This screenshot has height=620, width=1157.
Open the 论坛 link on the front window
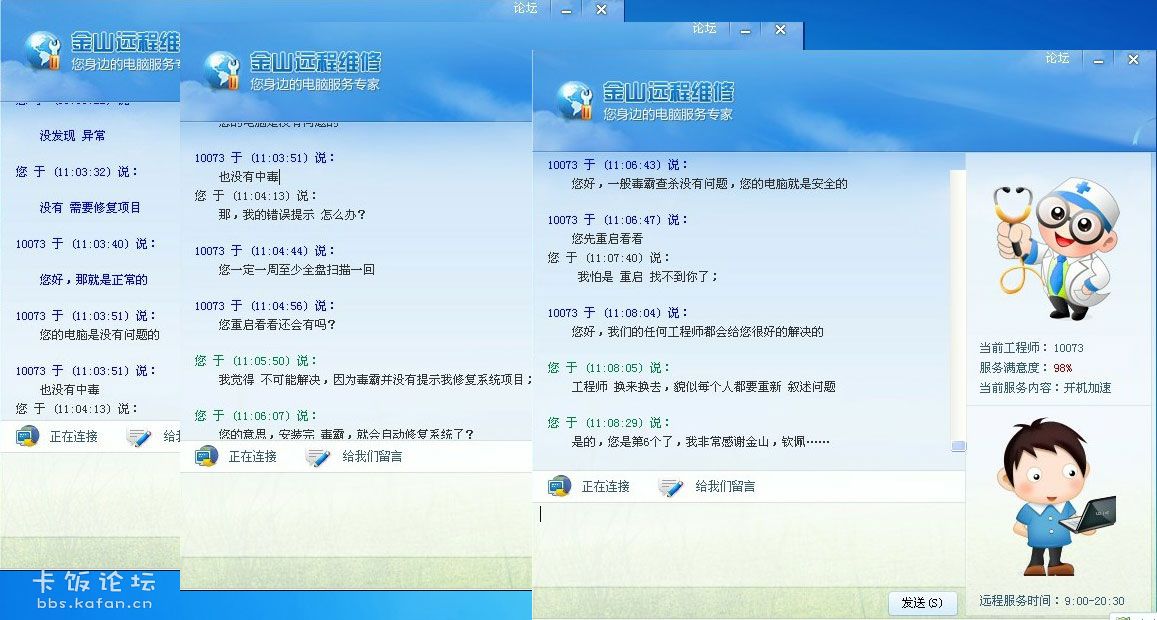click(x=1056, y=58)
